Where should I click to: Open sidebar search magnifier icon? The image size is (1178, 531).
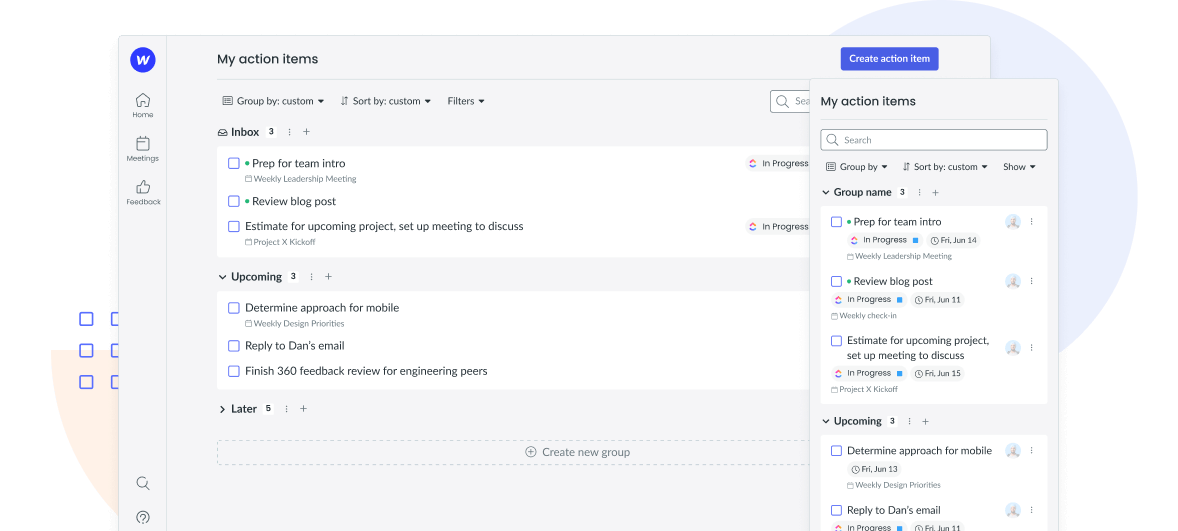coord(143,483)
